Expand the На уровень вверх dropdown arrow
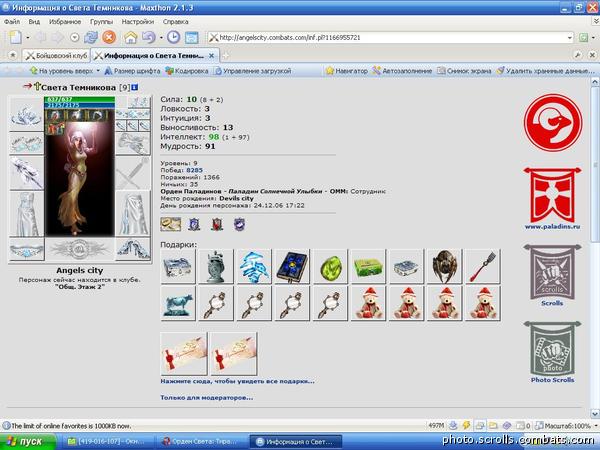Image resolution: width=600 pixels, height=450 pixels. pos(98,71)
